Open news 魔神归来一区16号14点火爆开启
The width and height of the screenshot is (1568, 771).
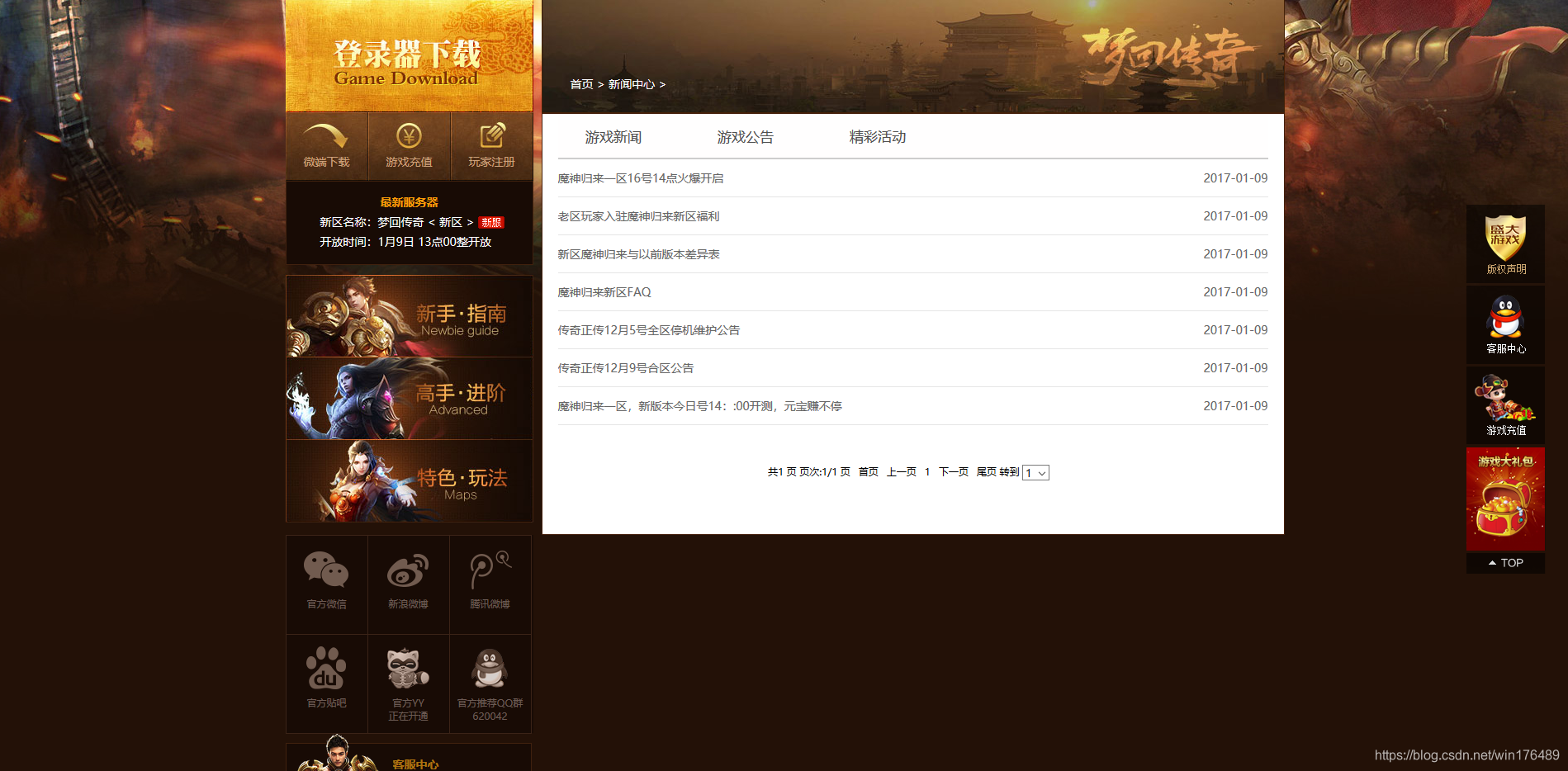coord(640,178)
